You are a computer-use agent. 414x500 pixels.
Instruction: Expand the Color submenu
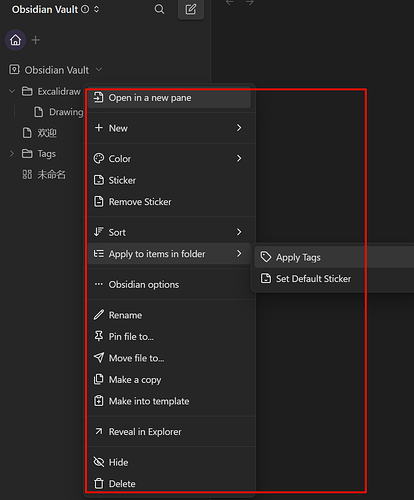(169, 159)
